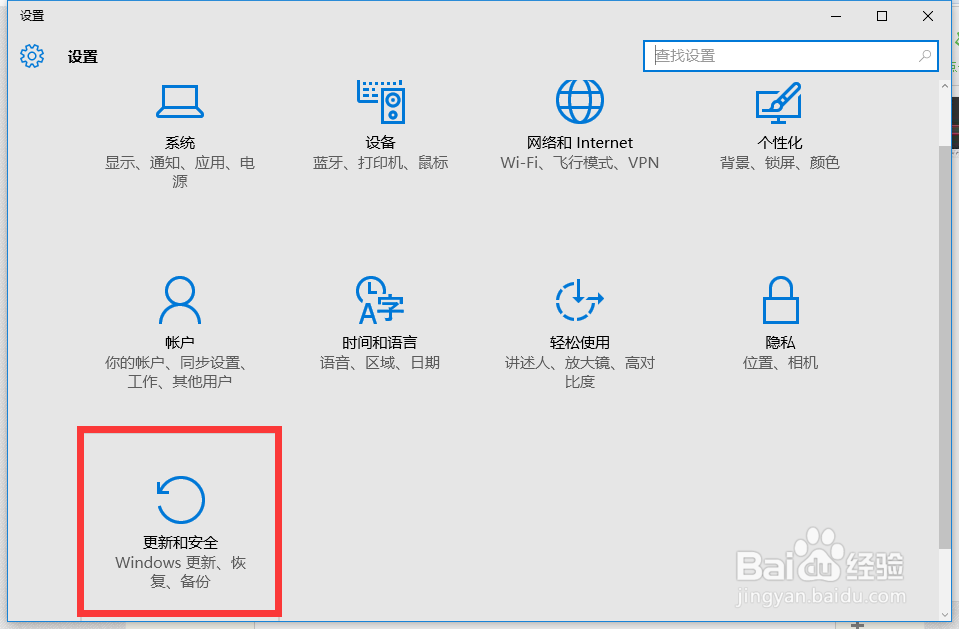Image resolution: width=959 pixels, height=629 pixels.
Task: Select the Wi-Fi、飞行模式、VPN subtitle link
Action: point(579,162)
